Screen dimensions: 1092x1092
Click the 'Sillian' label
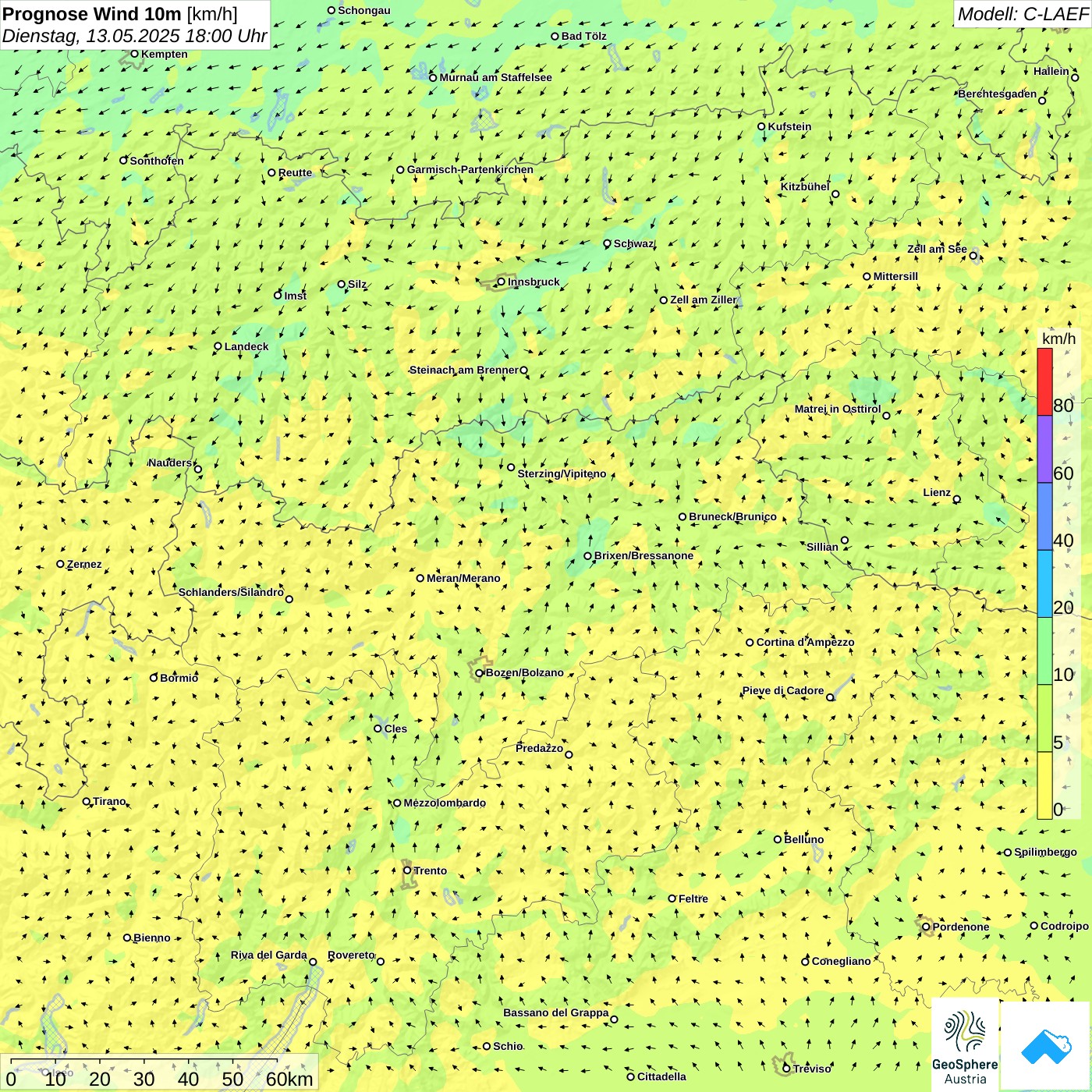(822, 547)
